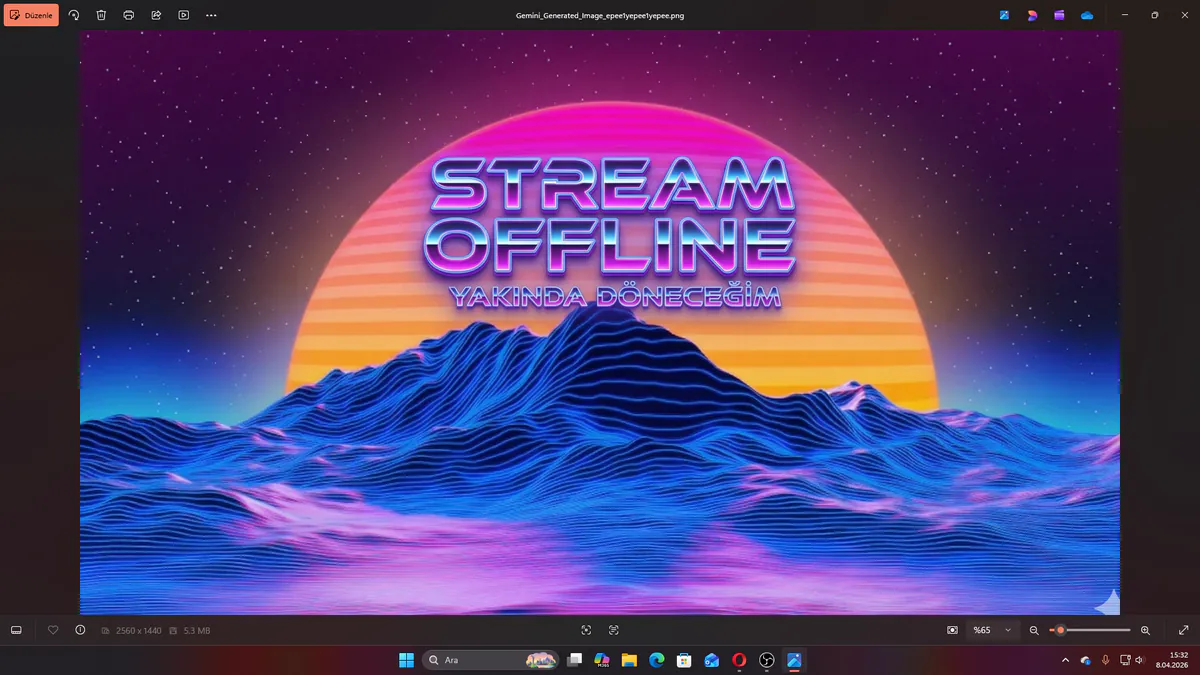The height and width of the screenshot is (675, 1200).
Task: Open Task View from the taskbar
Action: 575,660
